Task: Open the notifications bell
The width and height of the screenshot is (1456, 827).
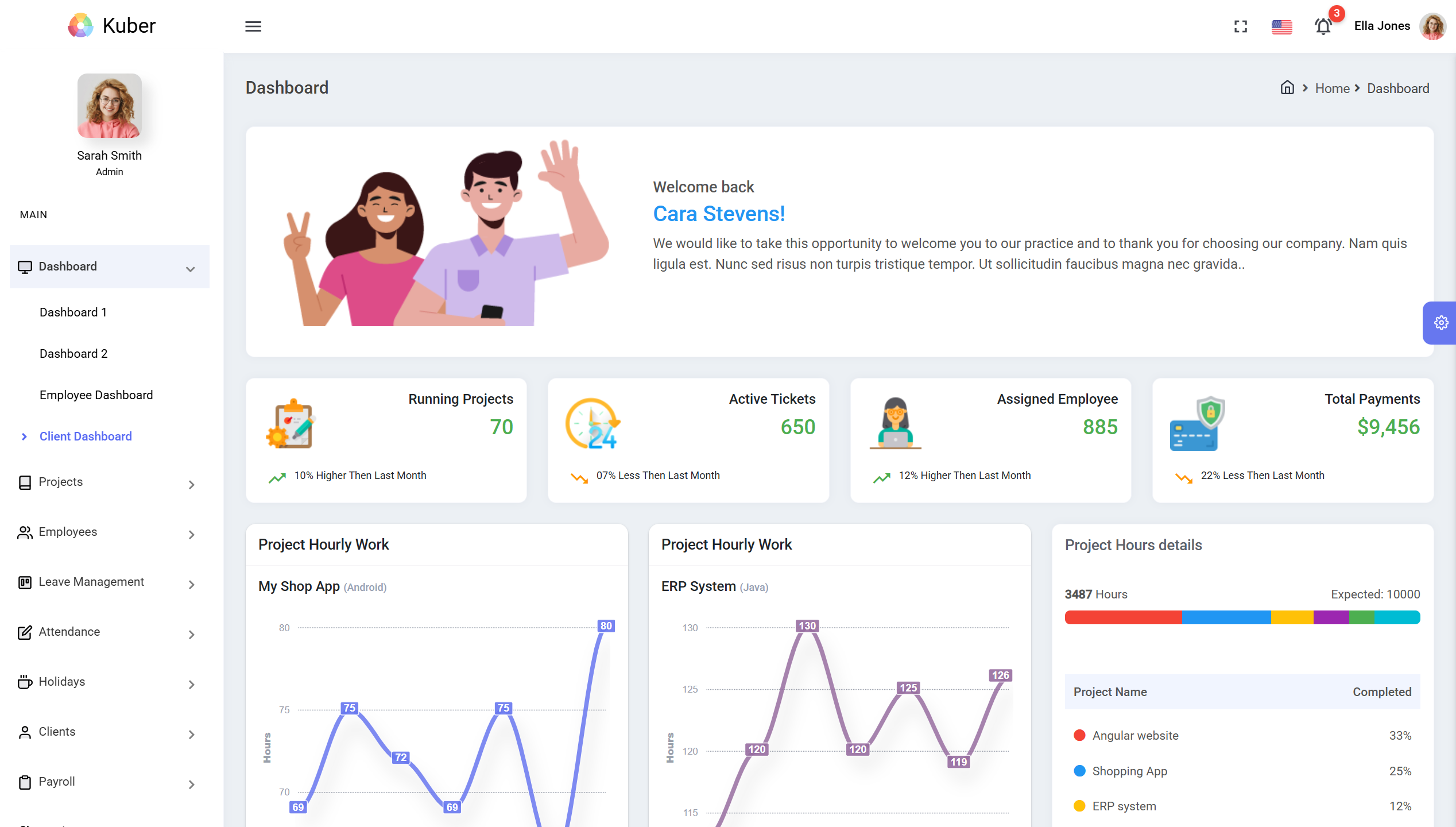Action: click(1323, 26)
